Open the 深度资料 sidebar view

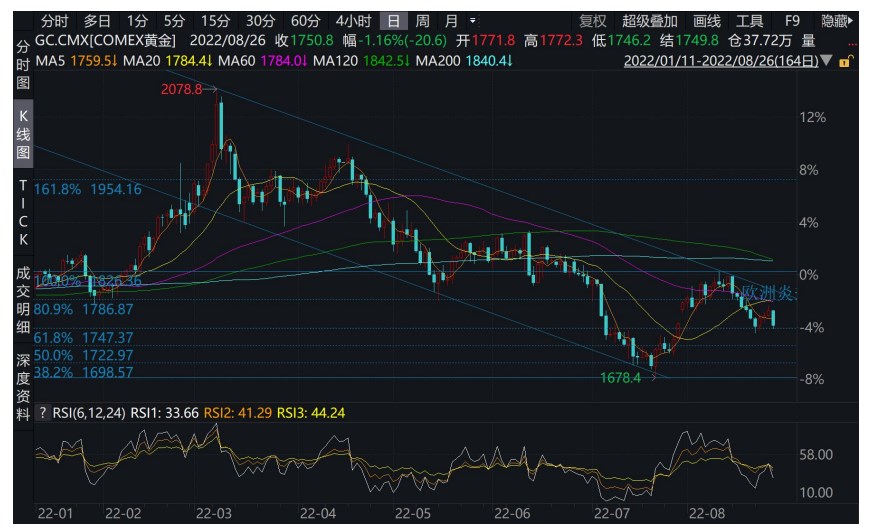click(23, 387)
